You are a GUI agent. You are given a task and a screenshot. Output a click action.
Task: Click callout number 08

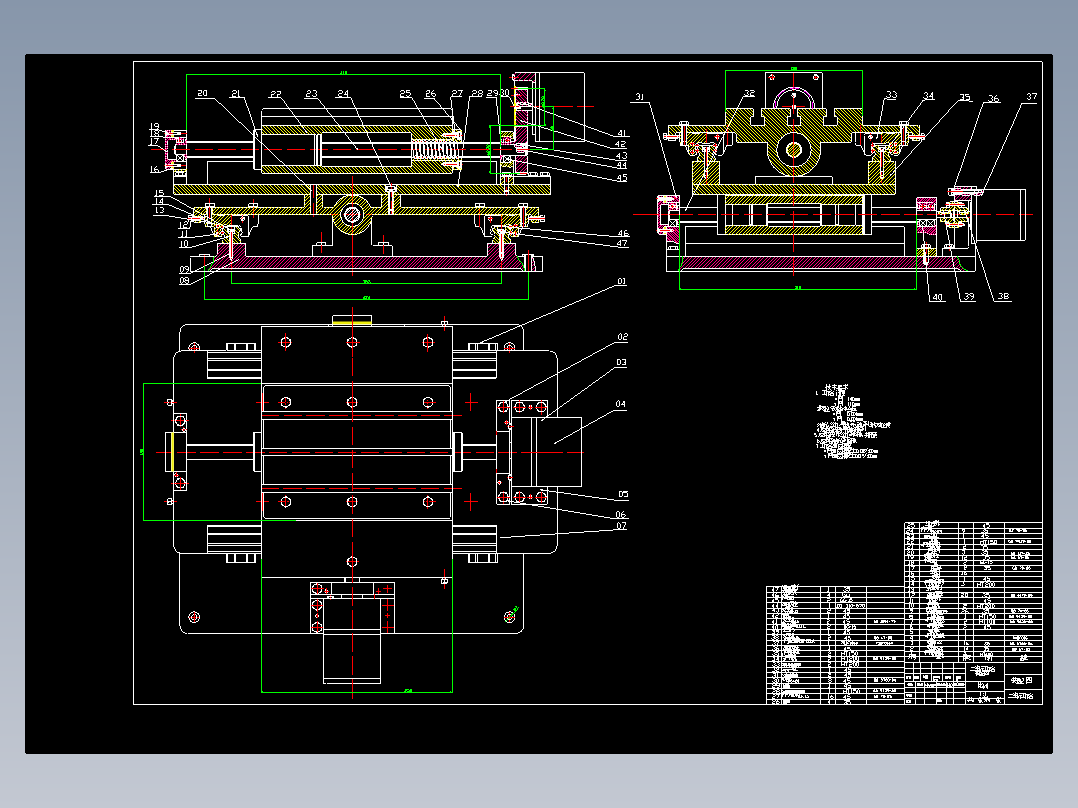click(x=184, y=281)
